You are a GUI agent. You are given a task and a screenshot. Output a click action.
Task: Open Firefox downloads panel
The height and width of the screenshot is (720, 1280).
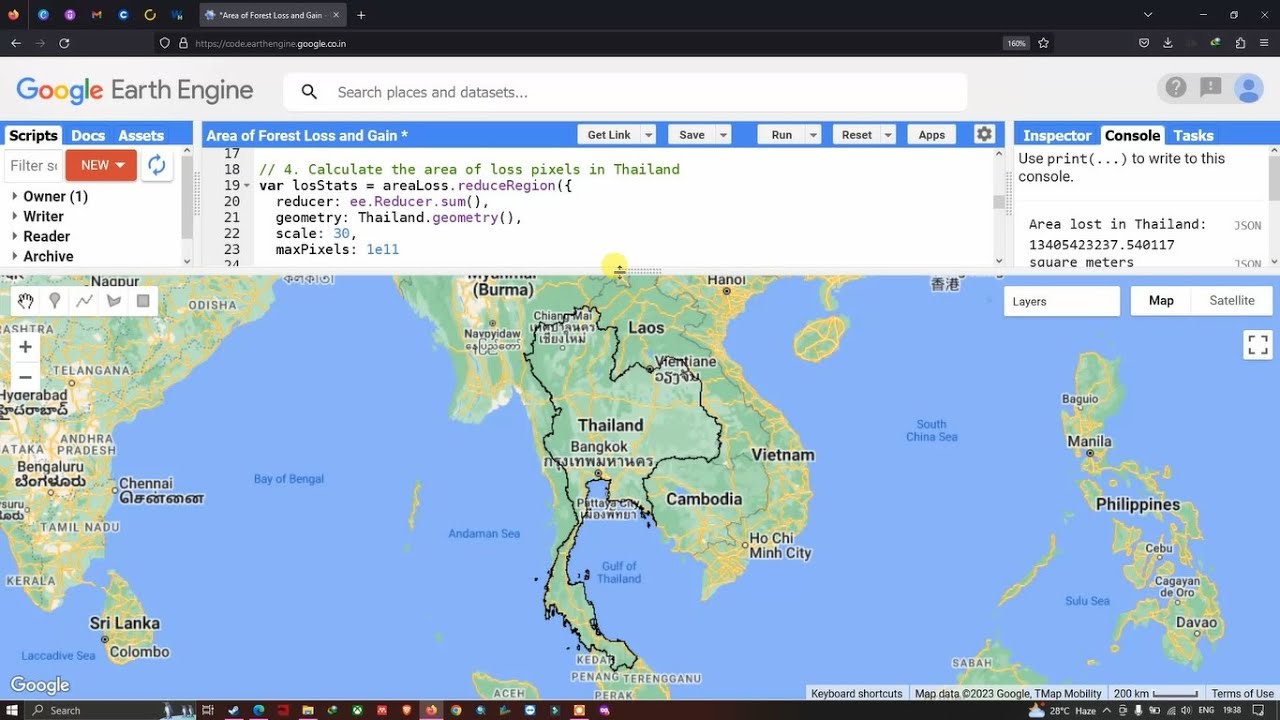coord(1167,43)
